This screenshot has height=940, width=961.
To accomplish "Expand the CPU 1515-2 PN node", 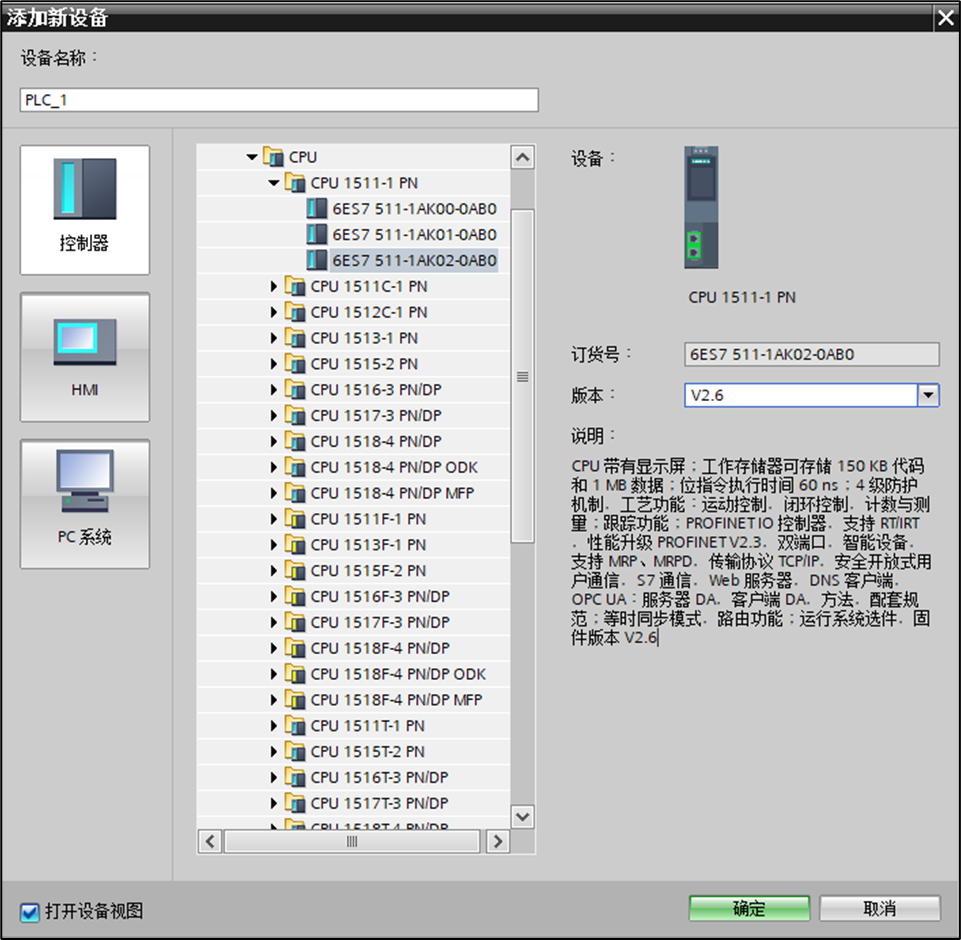I will click(x=274, y=364).
